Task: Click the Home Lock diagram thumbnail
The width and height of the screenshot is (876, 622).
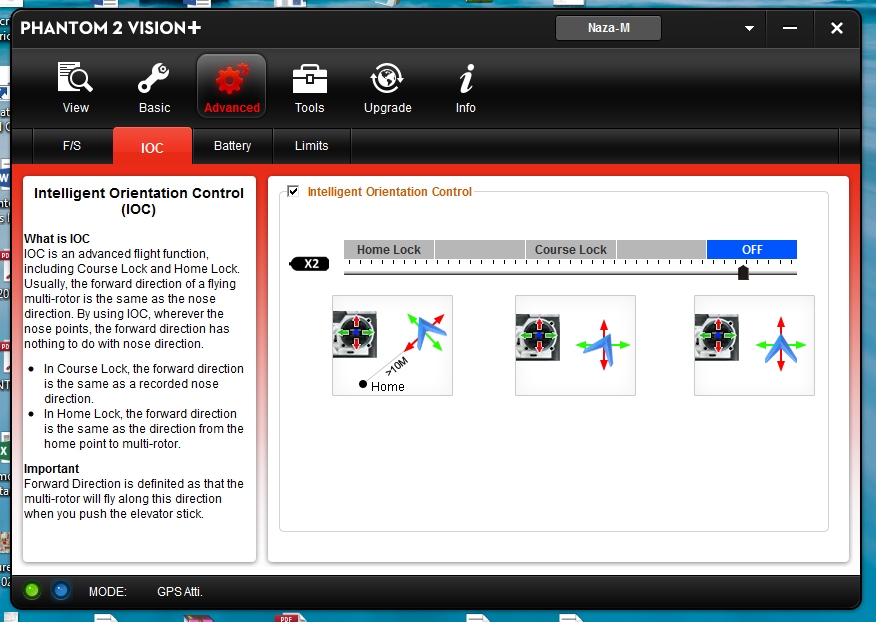Action: coord(392,345)
